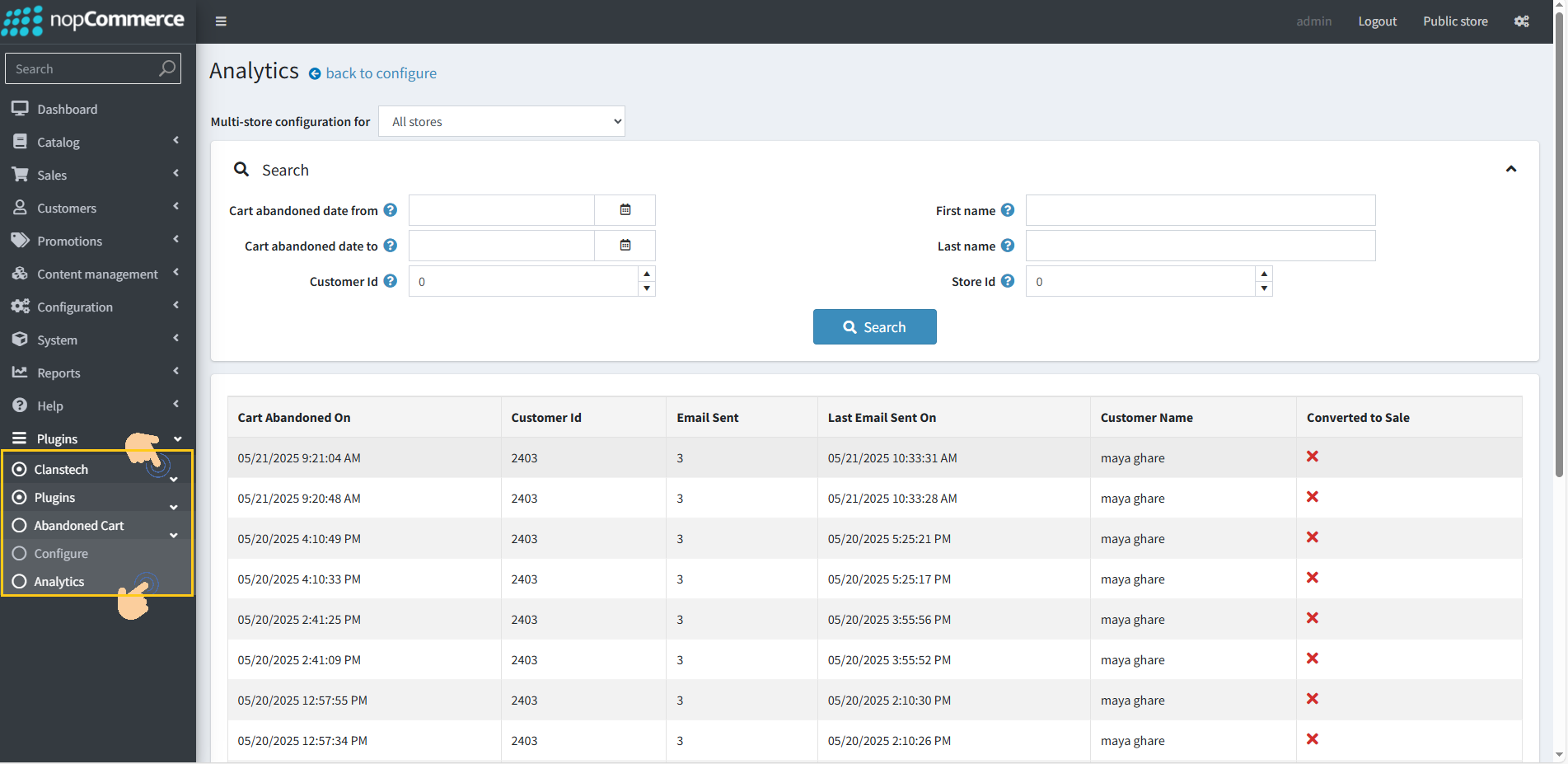This screenshot has height=764, width=1568.
Task: Open calendar picker for Cart abandoned date to
Action: point(625,246)
